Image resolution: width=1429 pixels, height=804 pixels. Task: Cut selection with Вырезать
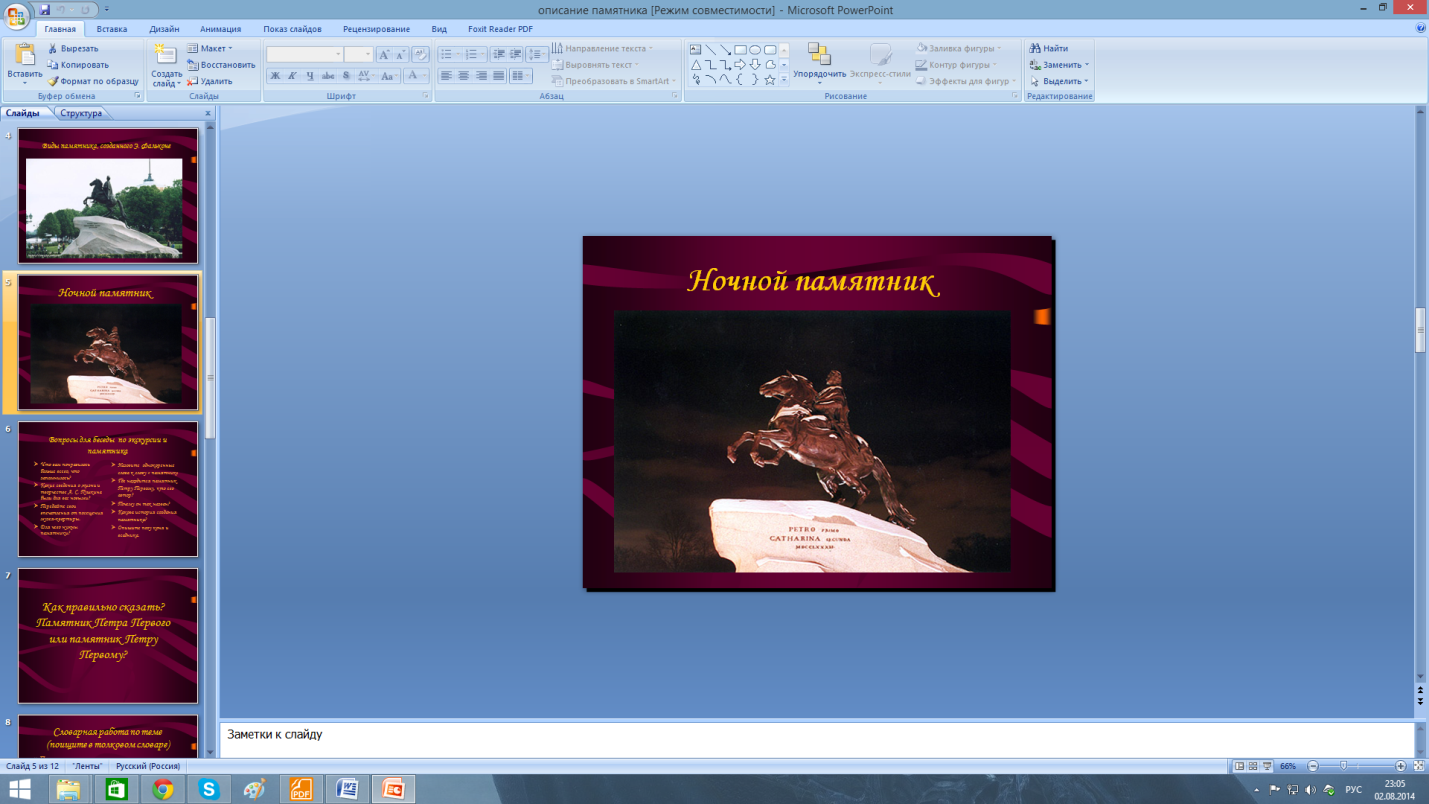(73, 48)
